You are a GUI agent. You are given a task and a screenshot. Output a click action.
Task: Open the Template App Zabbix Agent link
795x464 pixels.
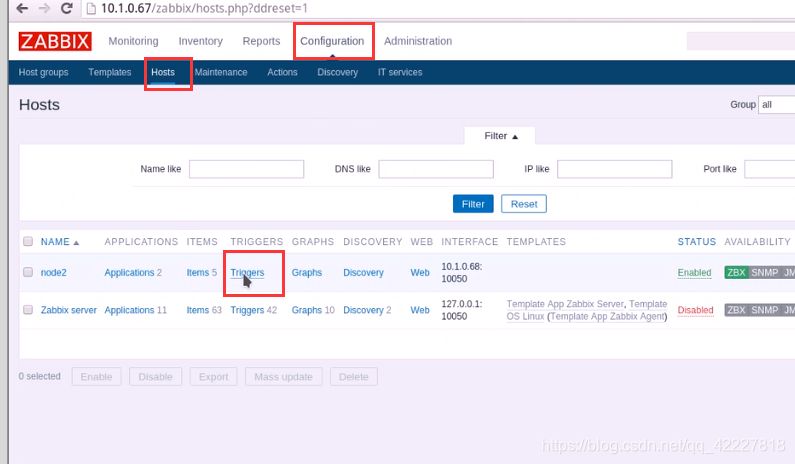click(x=608, y=316)
